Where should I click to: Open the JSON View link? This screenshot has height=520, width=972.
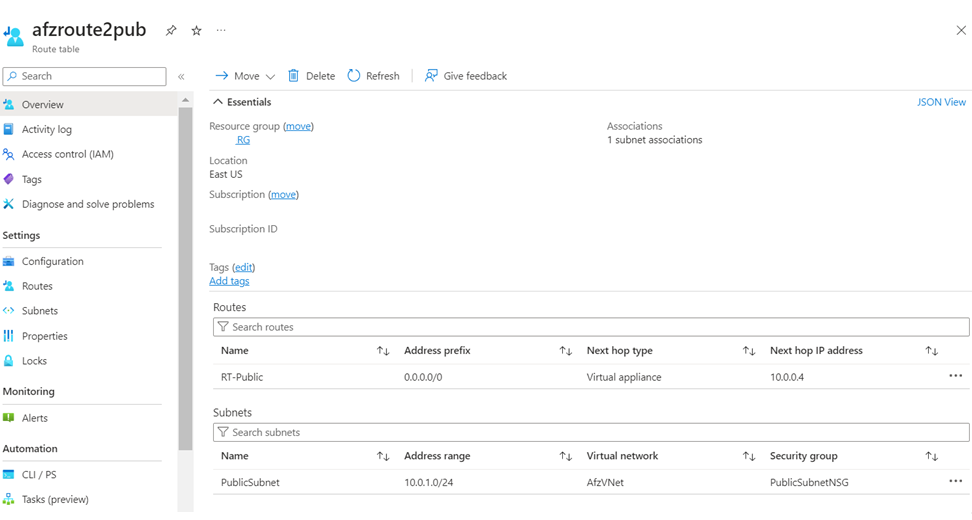pyautogui.click(x=941, y=102)
